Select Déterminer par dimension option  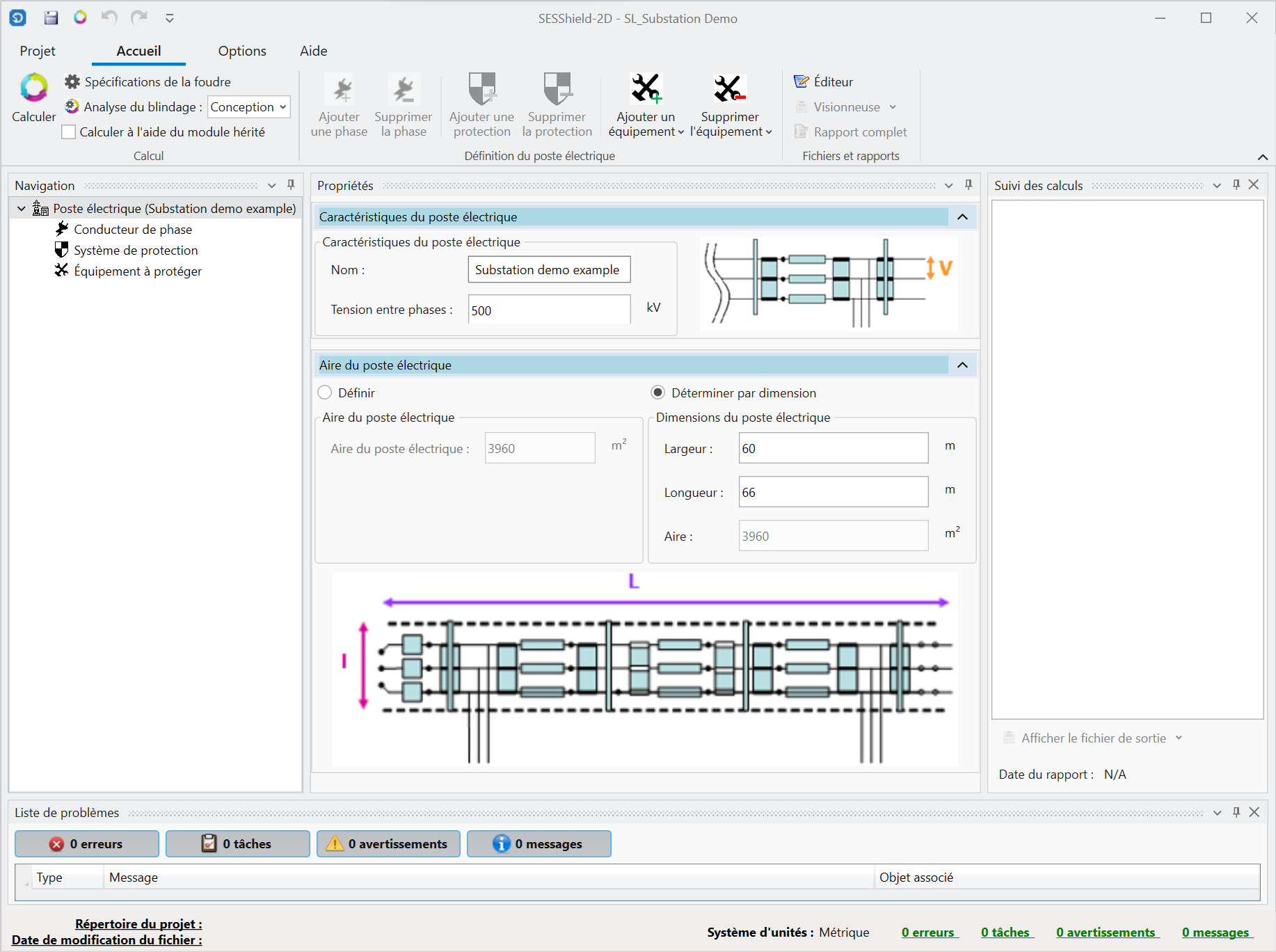click(657, 393)
